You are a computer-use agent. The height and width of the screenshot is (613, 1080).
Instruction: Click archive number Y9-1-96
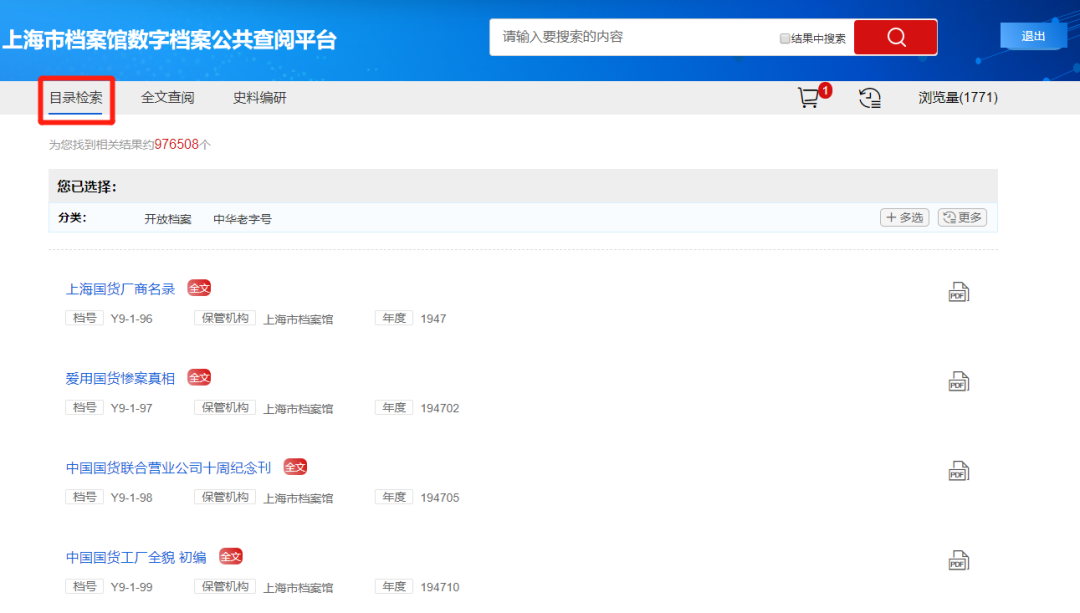point(132,319)
